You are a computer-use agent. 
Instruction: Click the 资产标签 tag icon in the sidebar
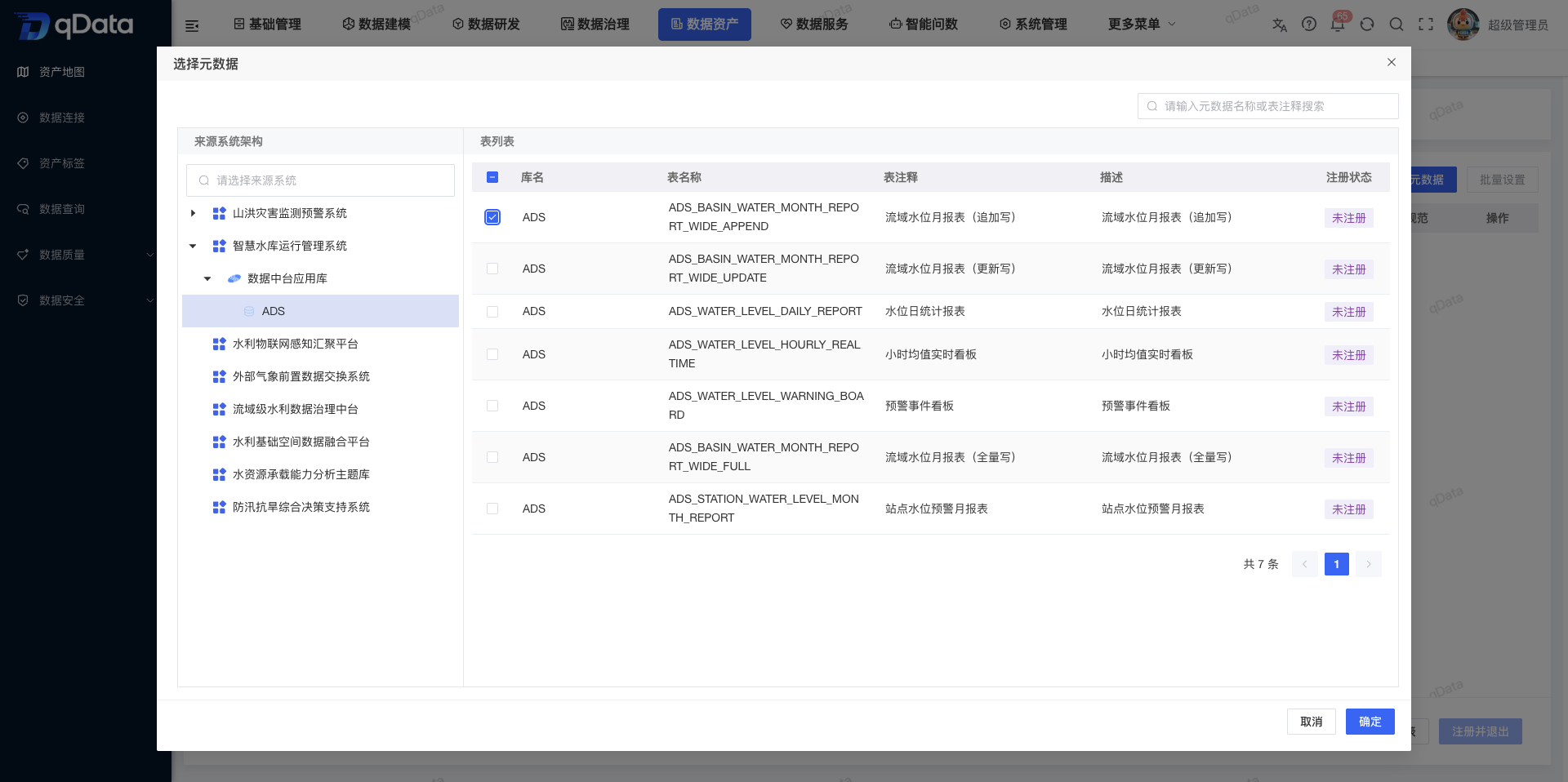pos(23,163)
